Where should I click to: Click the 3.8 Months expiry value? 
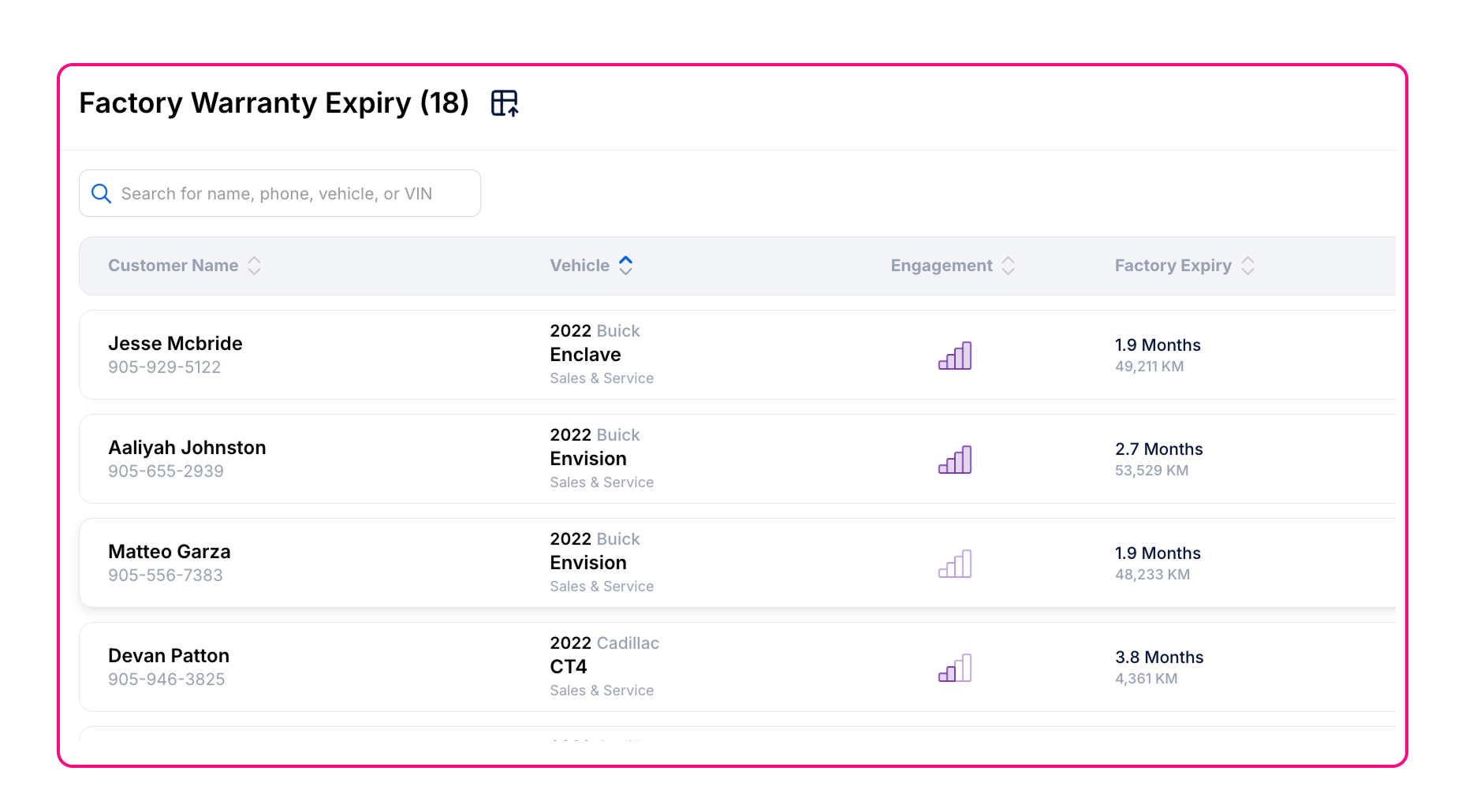tap(1158, 657)
